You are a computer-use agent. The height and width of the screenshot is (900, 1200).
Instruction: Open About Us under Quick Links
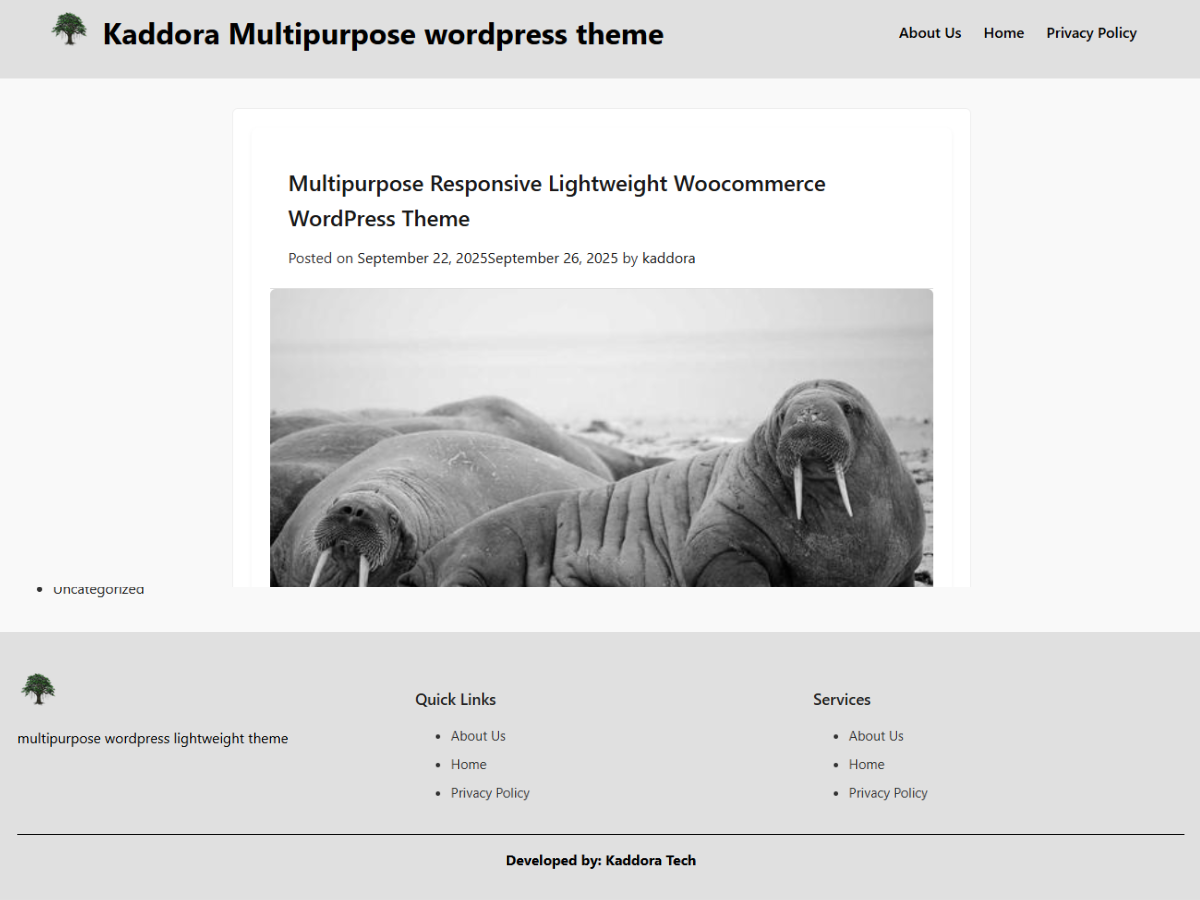[478, 735]
